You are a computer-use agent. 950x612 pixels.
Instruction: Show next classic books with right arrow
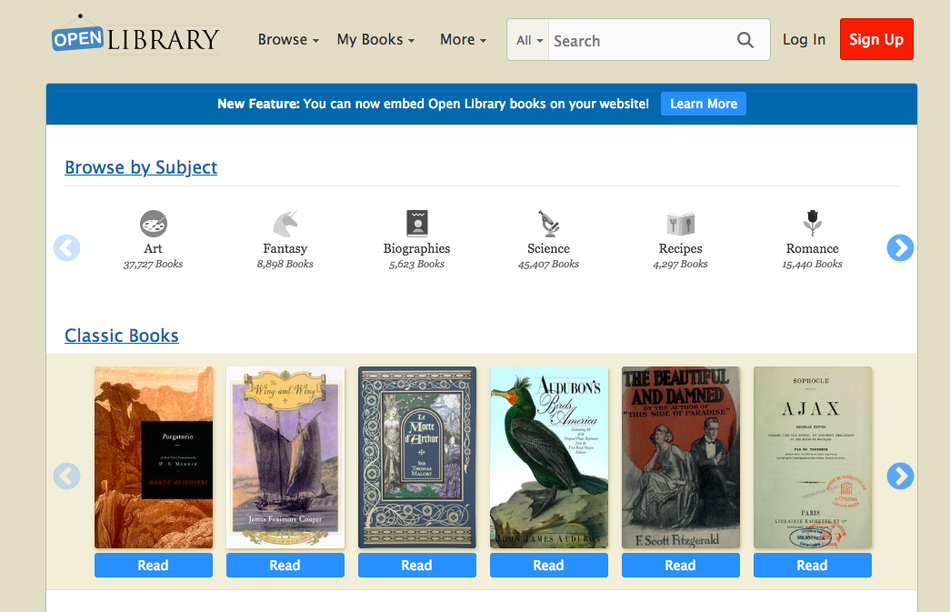(x=900, y=476)
